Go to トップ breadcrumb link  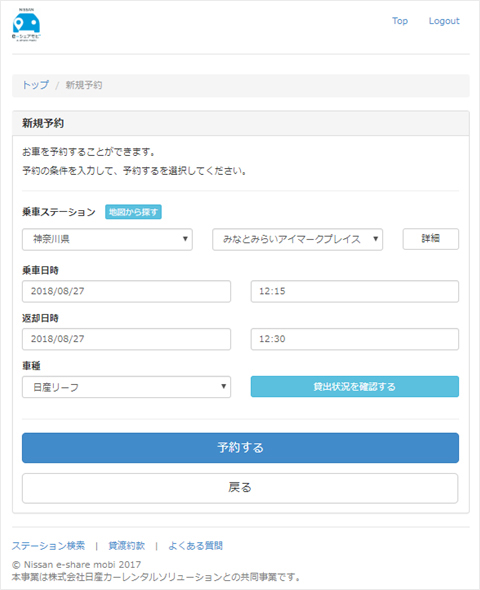pyautogui.click(x=36, y=85)
